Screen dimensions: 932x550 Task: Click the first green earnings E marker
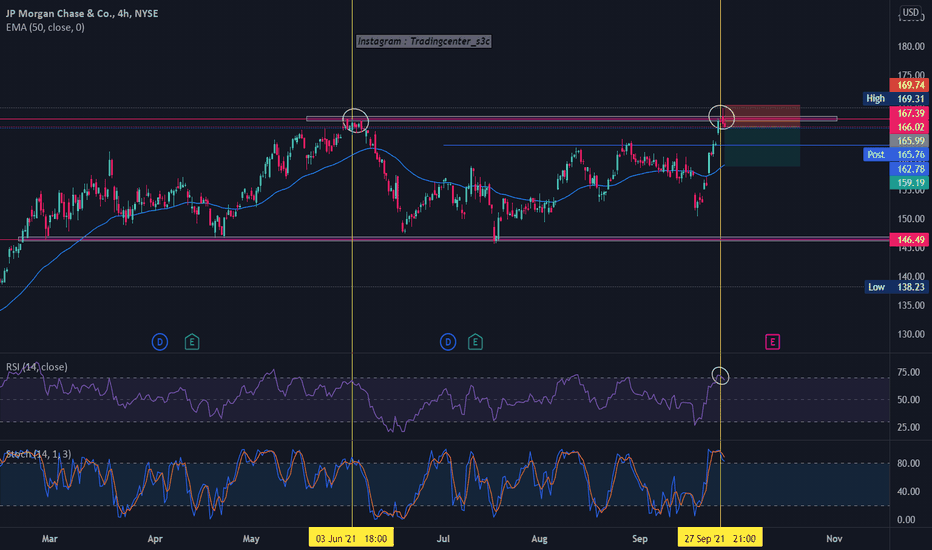pyautogui.click(x=191, y=342)
